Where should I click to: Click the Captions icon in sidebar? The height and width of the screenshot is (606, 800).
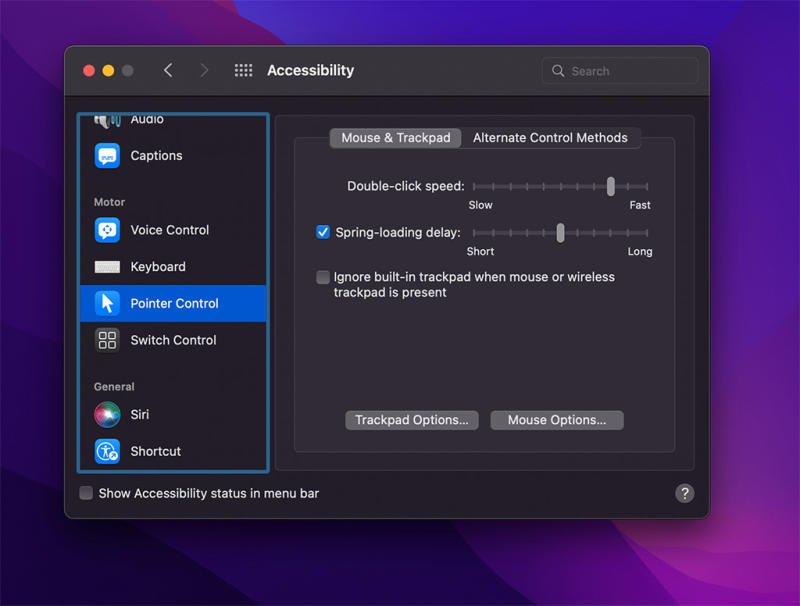pos(107,156)
